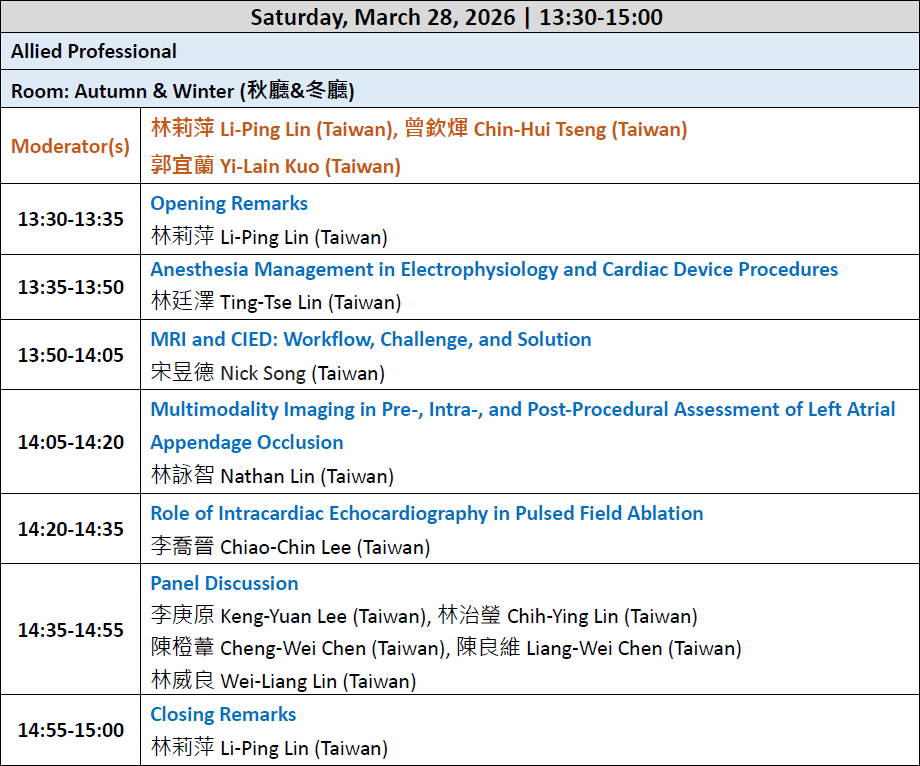Click the 14:35-14:55 time slot cell

click(70, 630)
